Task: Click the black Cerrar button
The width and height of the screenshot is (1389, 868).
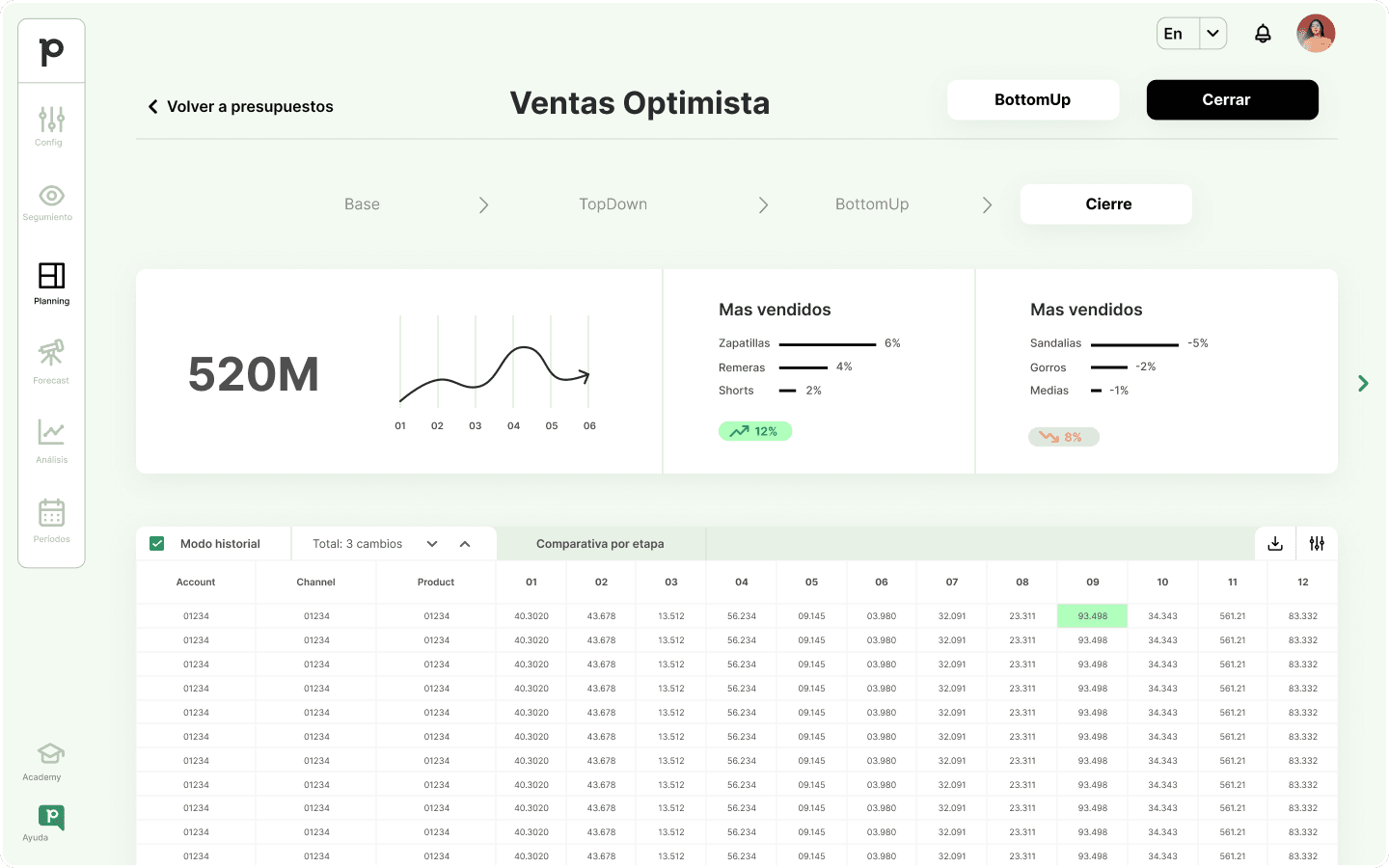Action: 1232,100
